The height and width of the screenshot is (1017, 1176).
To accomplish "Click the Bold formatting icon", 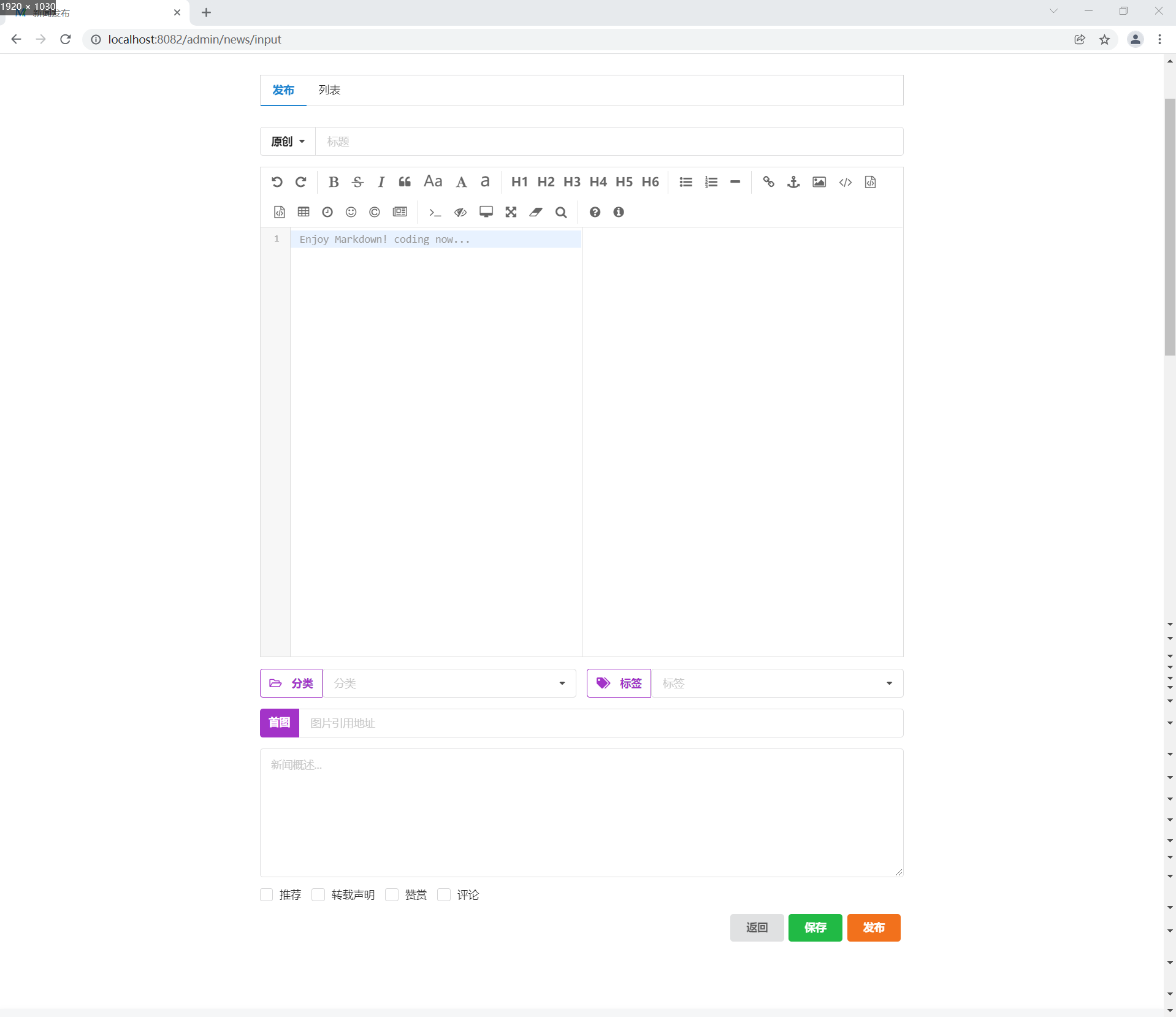I will [334, 182].
